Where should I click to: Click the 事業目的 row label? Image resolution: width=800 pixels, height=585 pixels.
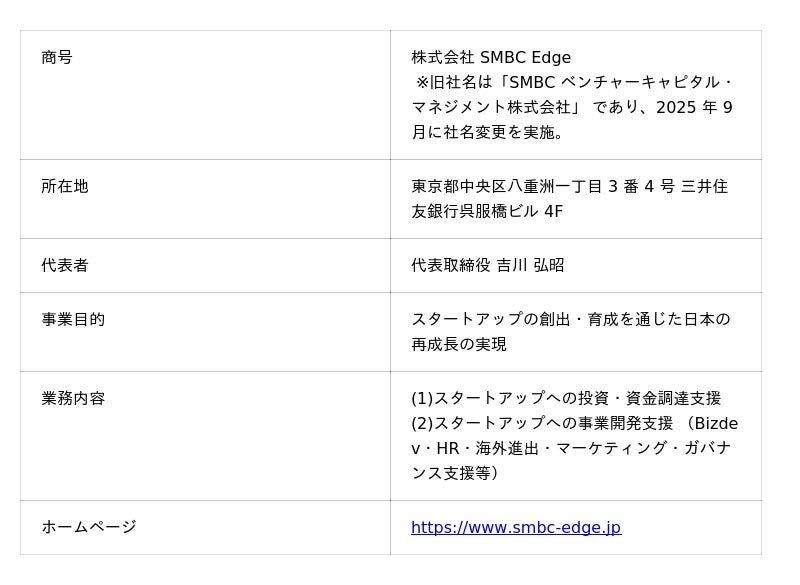[73, 320]
